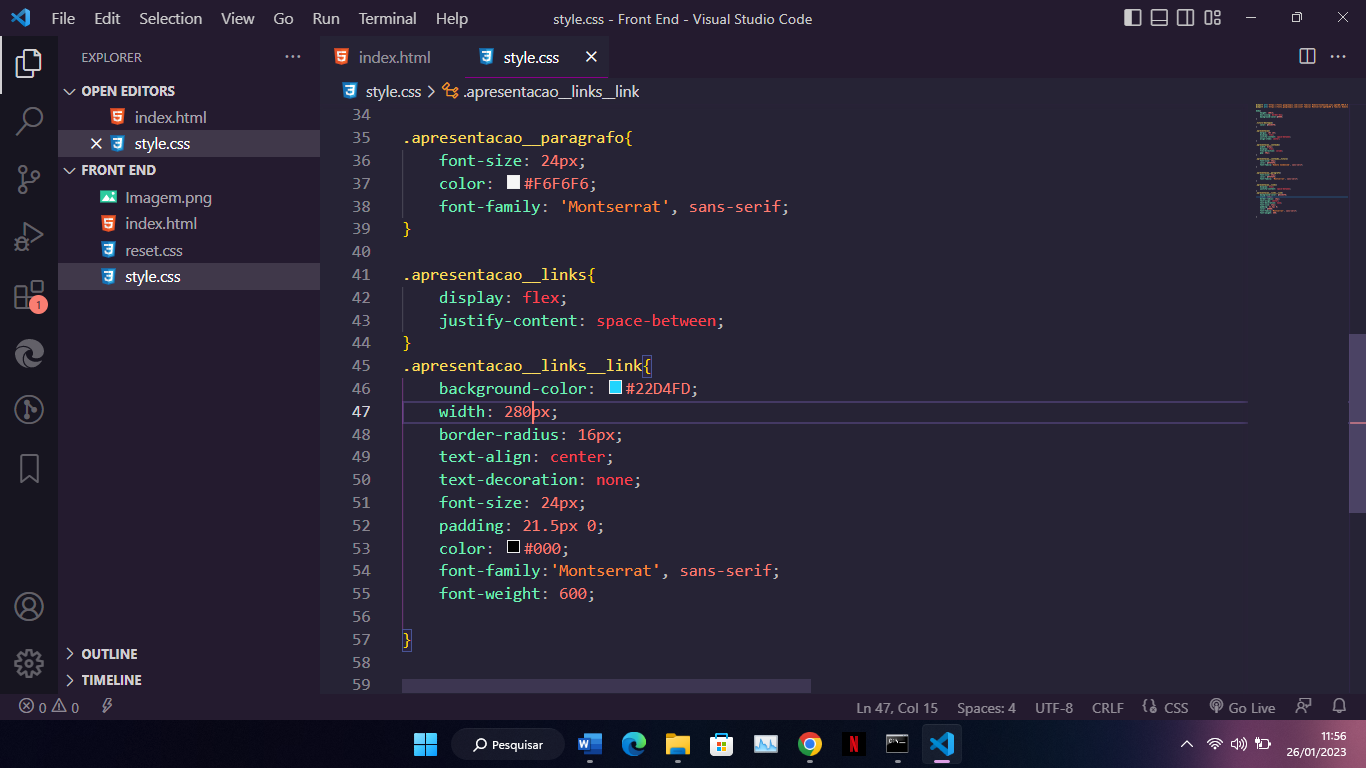Screen dimensions: 1366x768
Task: Close the style.css editor tab
Action: [591, 57]
